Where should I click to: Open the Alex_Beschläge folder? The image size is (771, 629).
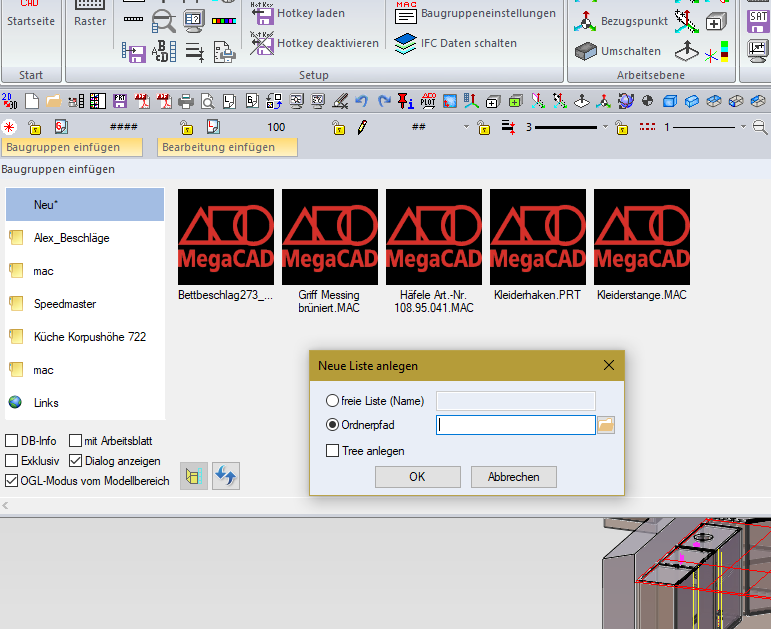(x=85, y=238)
